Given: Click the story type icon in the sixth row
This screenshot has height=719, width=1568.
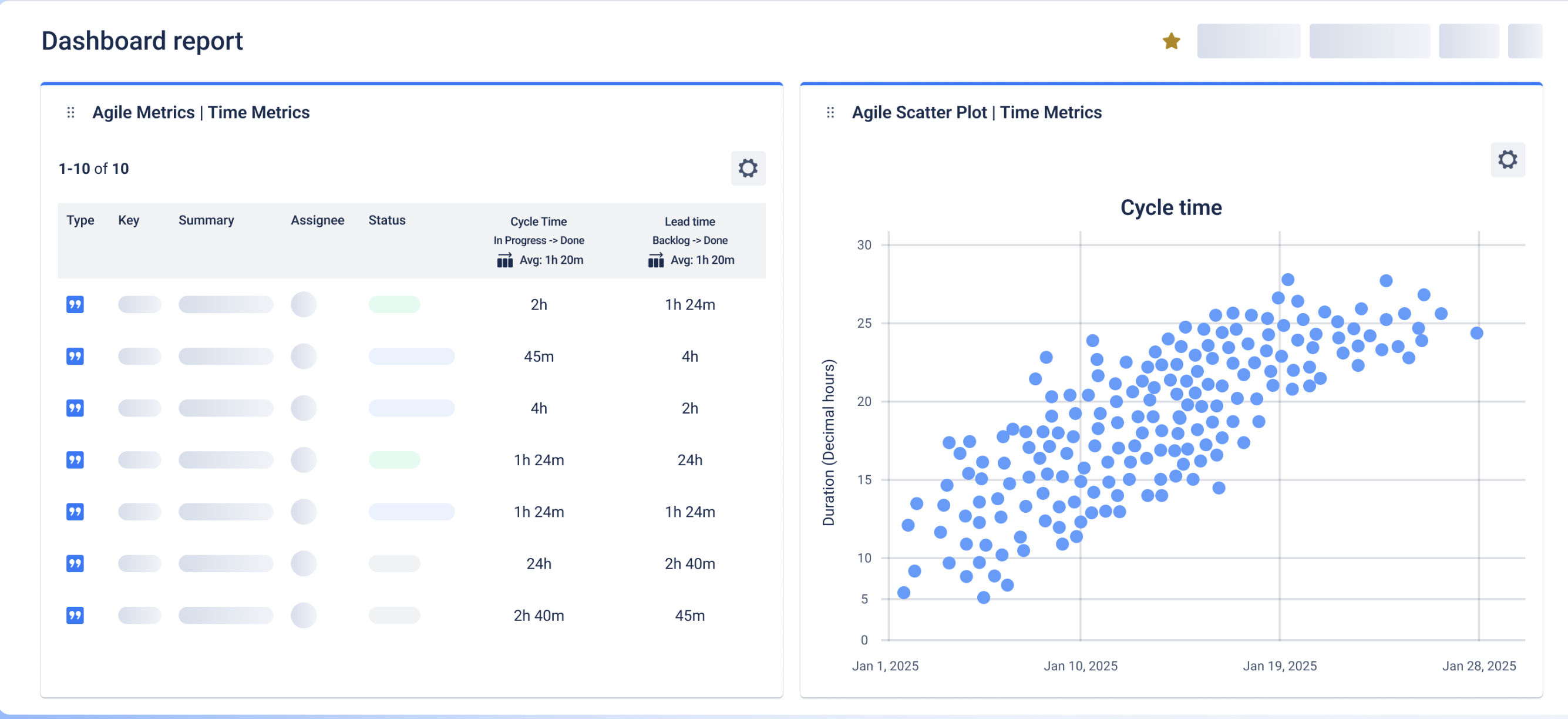Looking at the screenshot, I should (74, 563).
